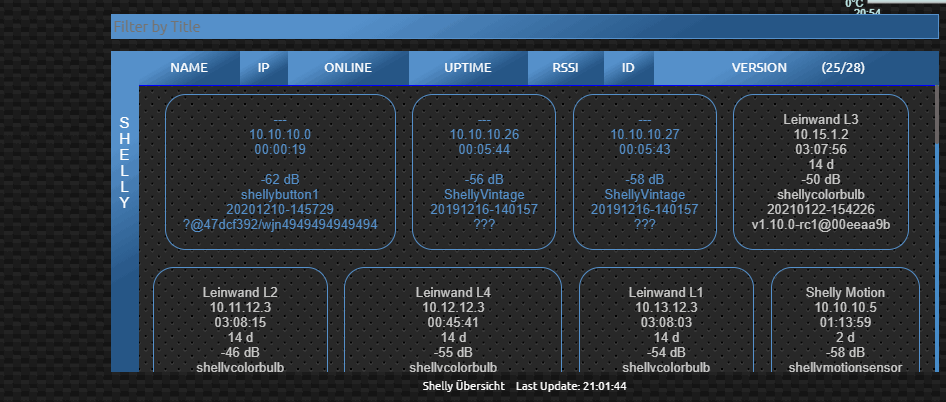
Task: Click the Shelly Übersicht footer title
Action: click(x=464, y=386)
